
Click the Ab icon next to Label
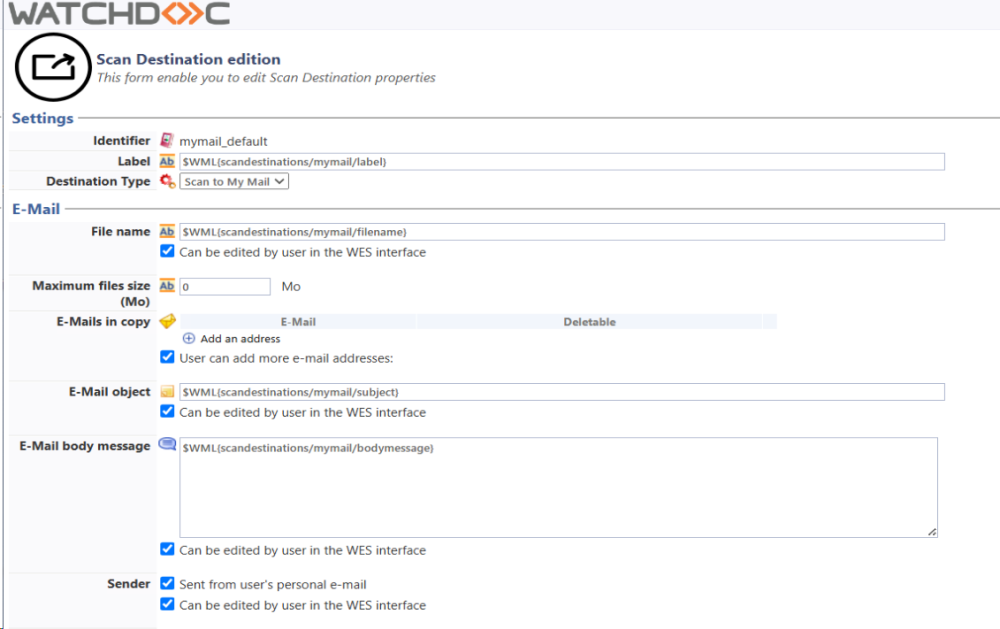click(x=167, y=161)
